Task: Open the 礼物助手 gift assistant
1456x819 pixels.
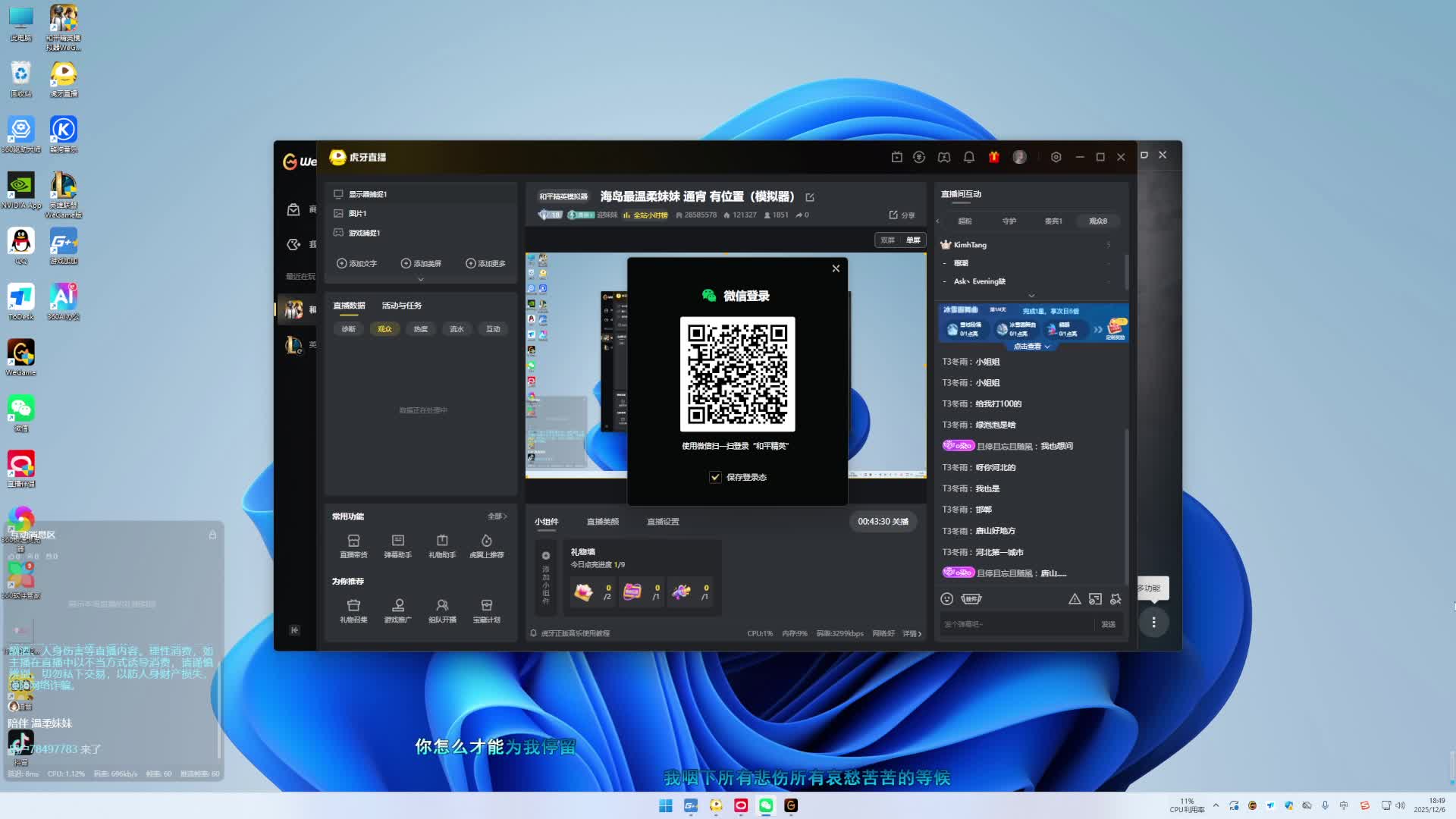Action: 442,545
